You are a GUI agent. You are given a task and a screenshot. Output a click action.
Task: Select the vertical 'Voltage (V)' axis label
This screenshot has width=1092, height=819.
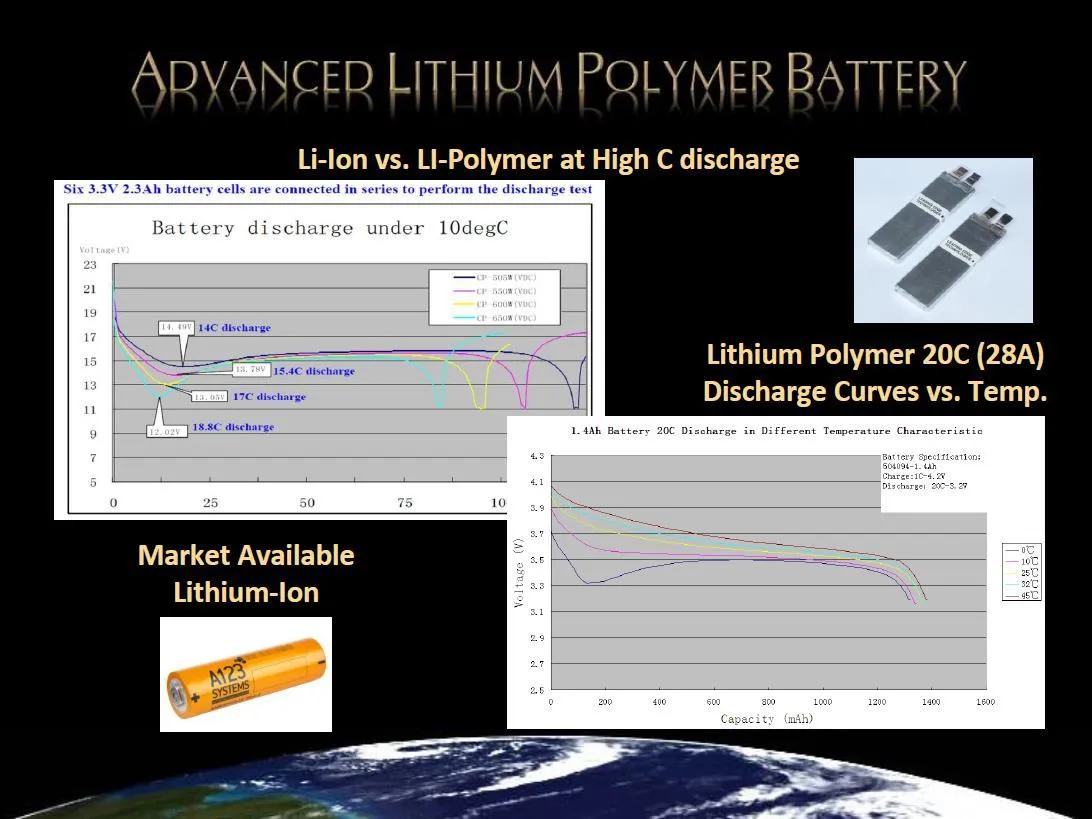click(x=518, y=573)
